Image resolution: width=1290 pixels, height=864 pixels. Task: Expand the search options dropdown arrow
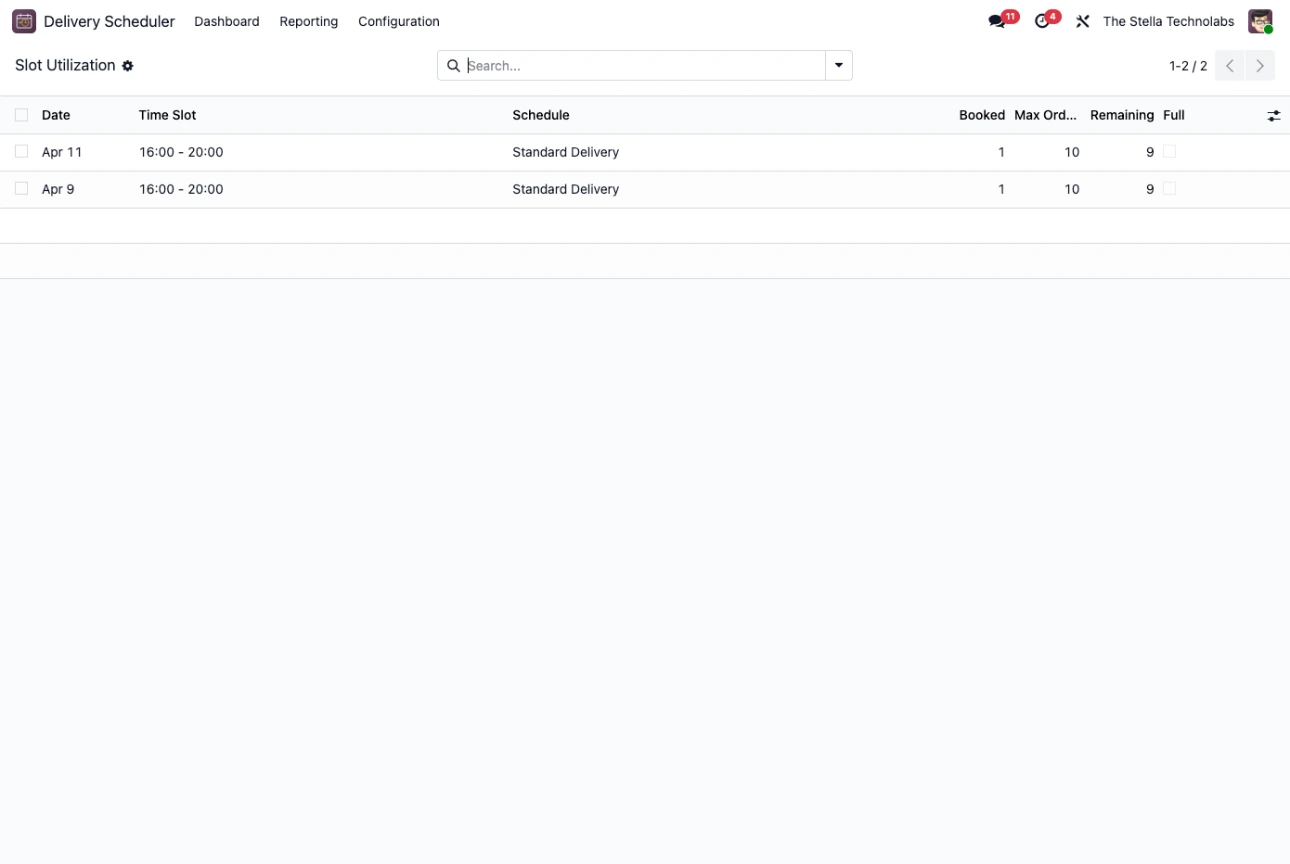(838, 66)
